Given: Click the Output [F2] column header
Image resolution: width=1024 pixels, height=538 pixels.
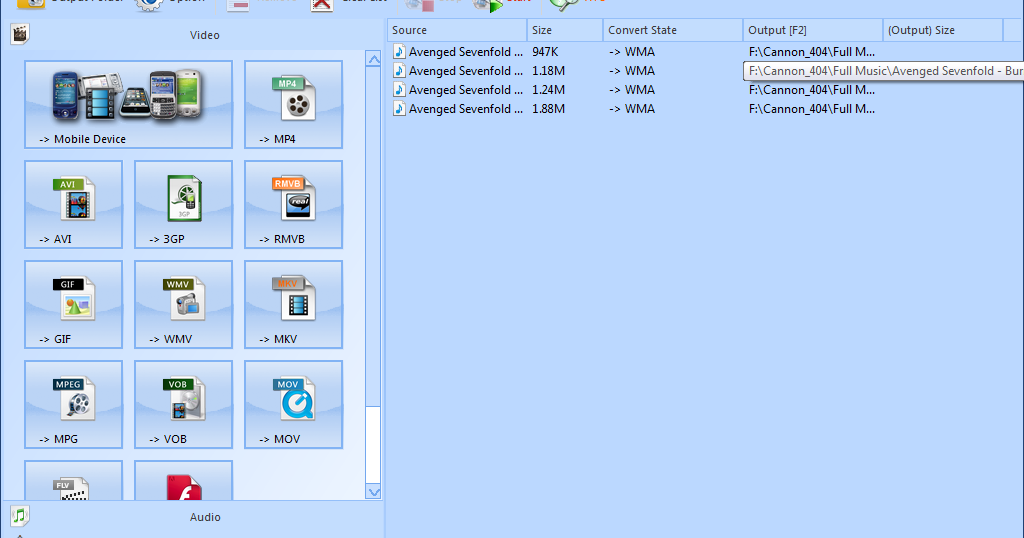Looking at the screenshot, I should coord(813,30).
